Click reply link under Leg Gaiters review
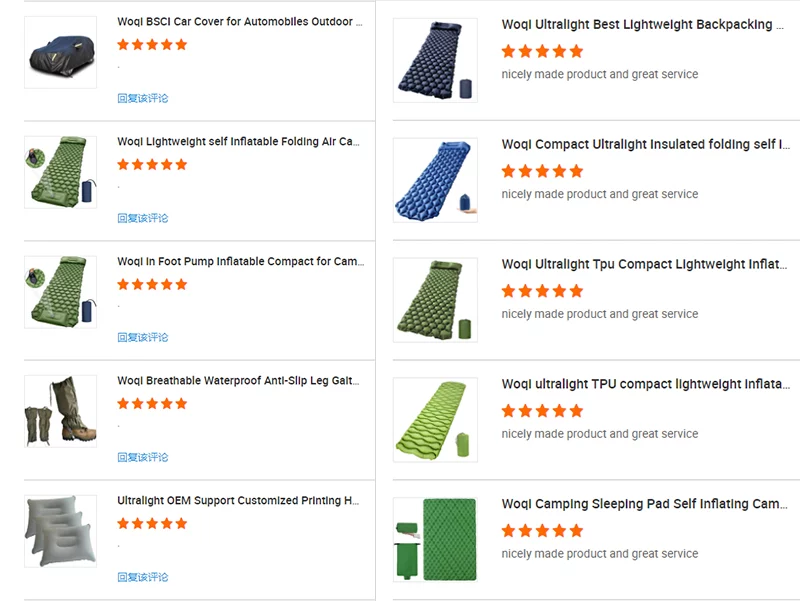This screenshot has height=601, width=800. (x=143, y=457)
